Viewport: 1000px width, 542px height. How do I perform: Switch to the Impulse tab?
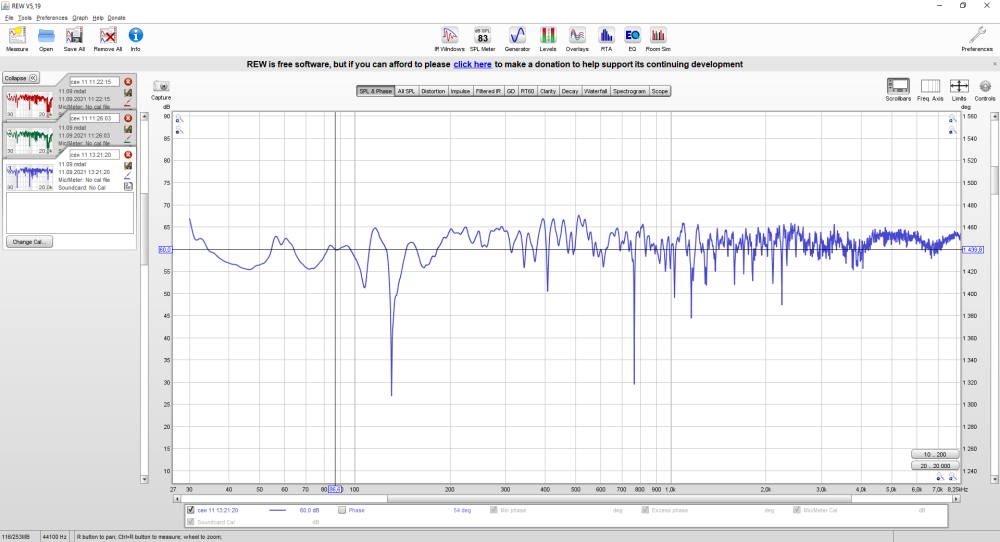coord(460,91)
